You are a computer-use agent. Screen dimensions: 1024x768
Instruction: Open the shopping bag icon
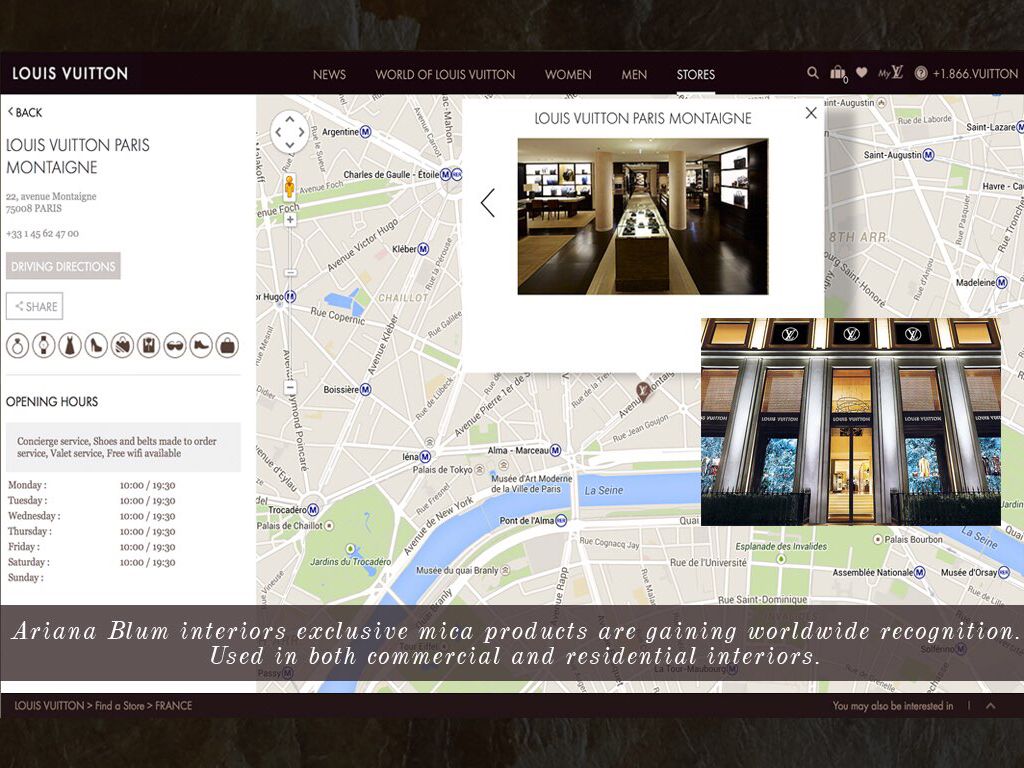(838, 73)
